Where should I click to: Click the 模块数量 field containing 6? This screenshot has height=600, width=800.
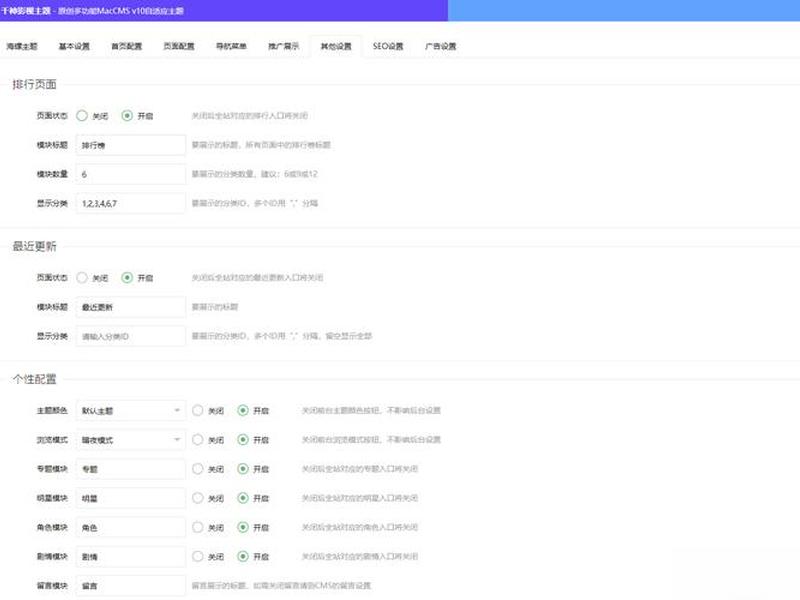pos(131,174)
